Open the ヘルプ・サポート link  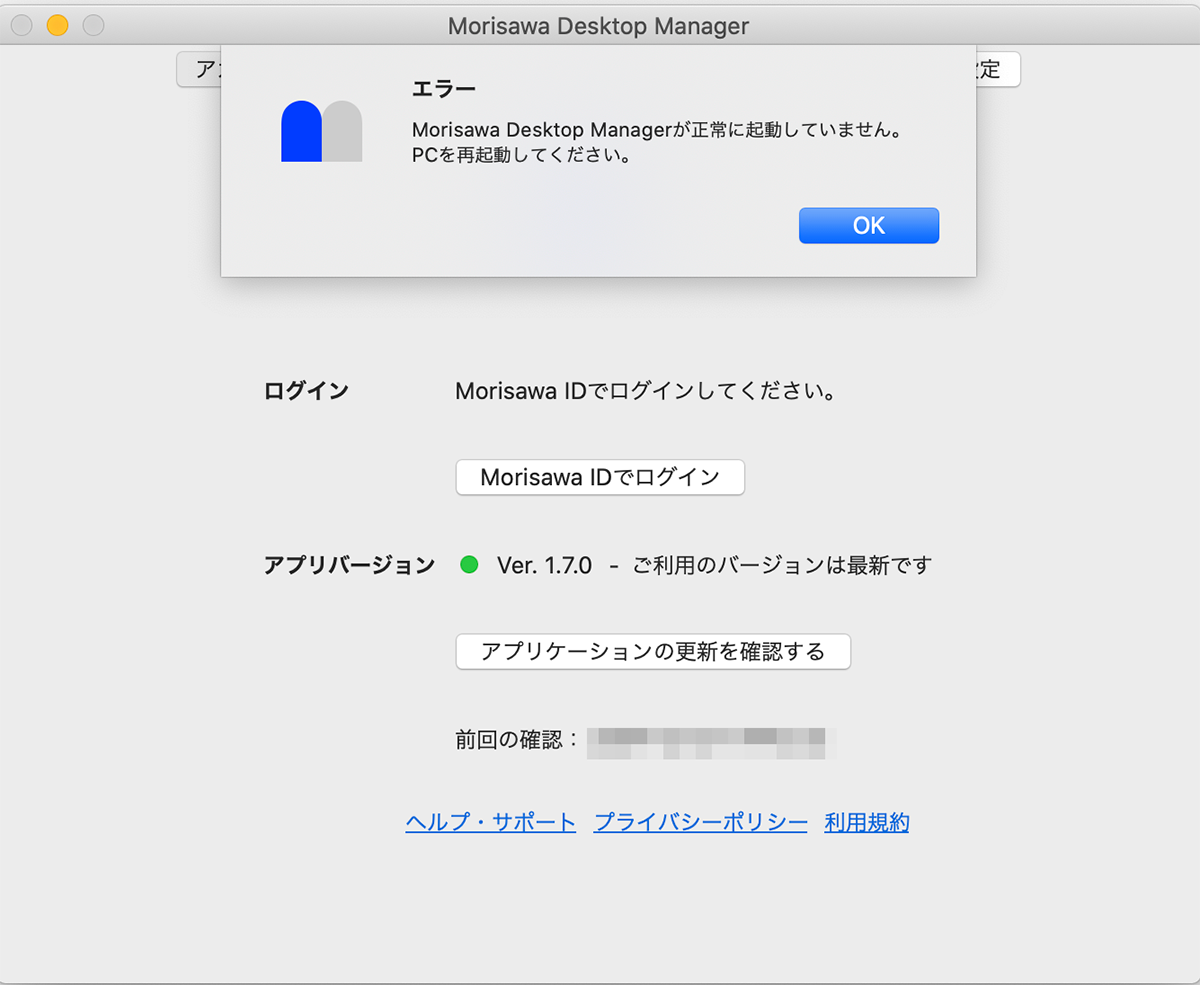pos(491,823)
